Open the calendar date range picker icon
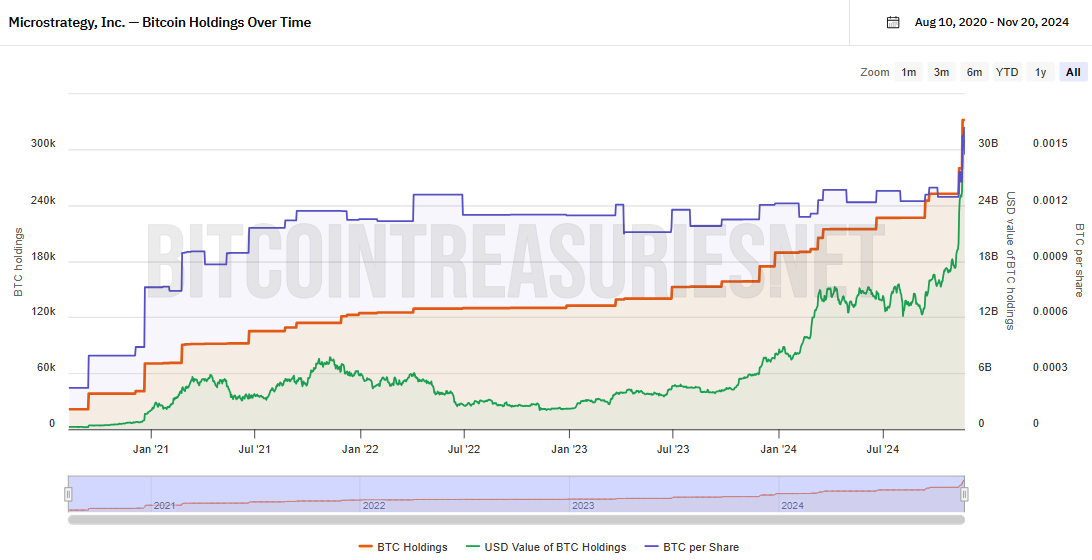 point(893,22)
